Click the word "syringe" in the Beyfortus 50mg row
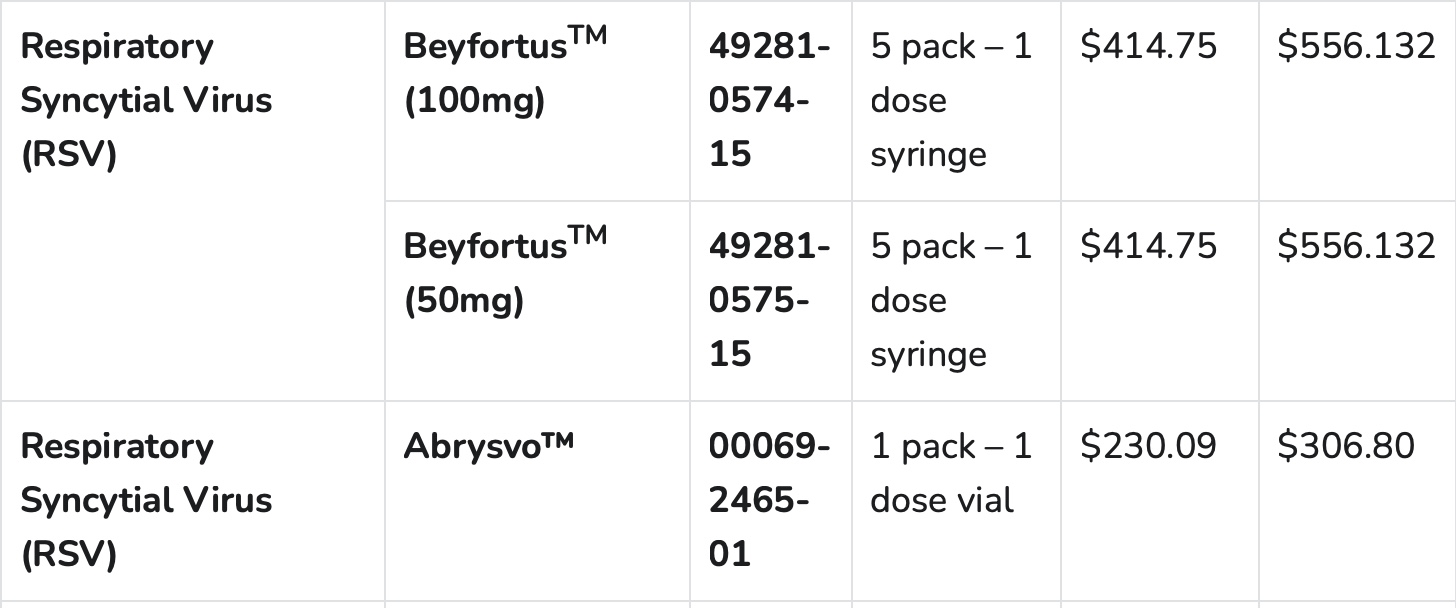The height and width of the screenshot is (608, 1456). 928,355
